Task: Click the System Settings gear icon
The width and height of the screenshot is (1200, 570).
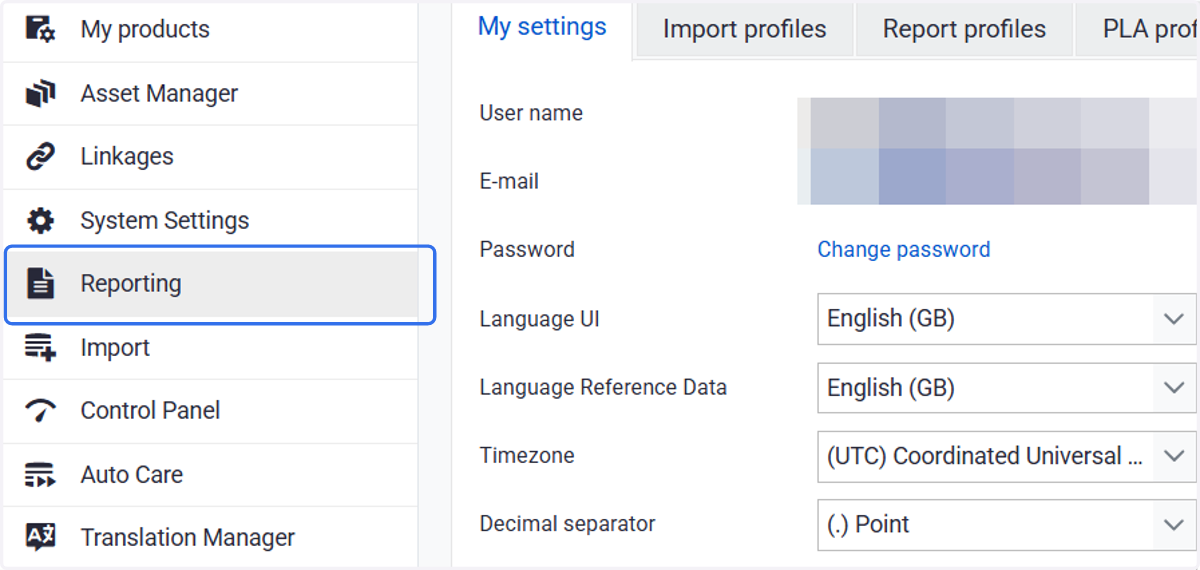Action: pyautogui.click(x=40, y=221)
